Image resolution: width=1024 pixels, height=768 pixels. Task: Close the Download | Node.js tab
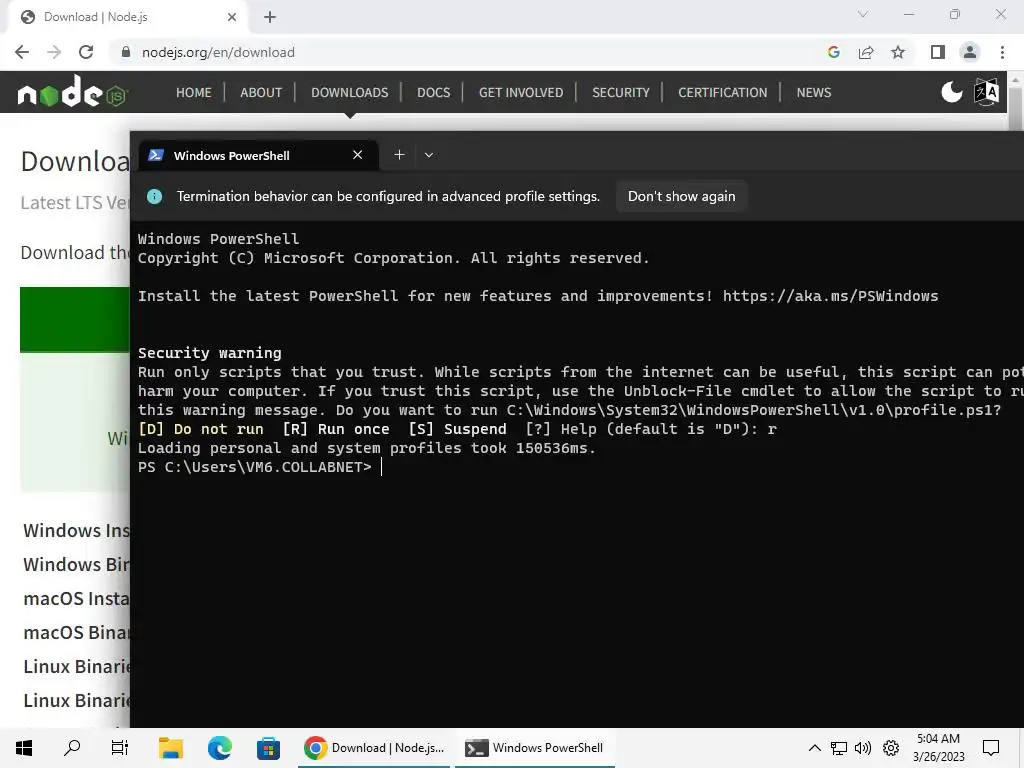point(232,17)
